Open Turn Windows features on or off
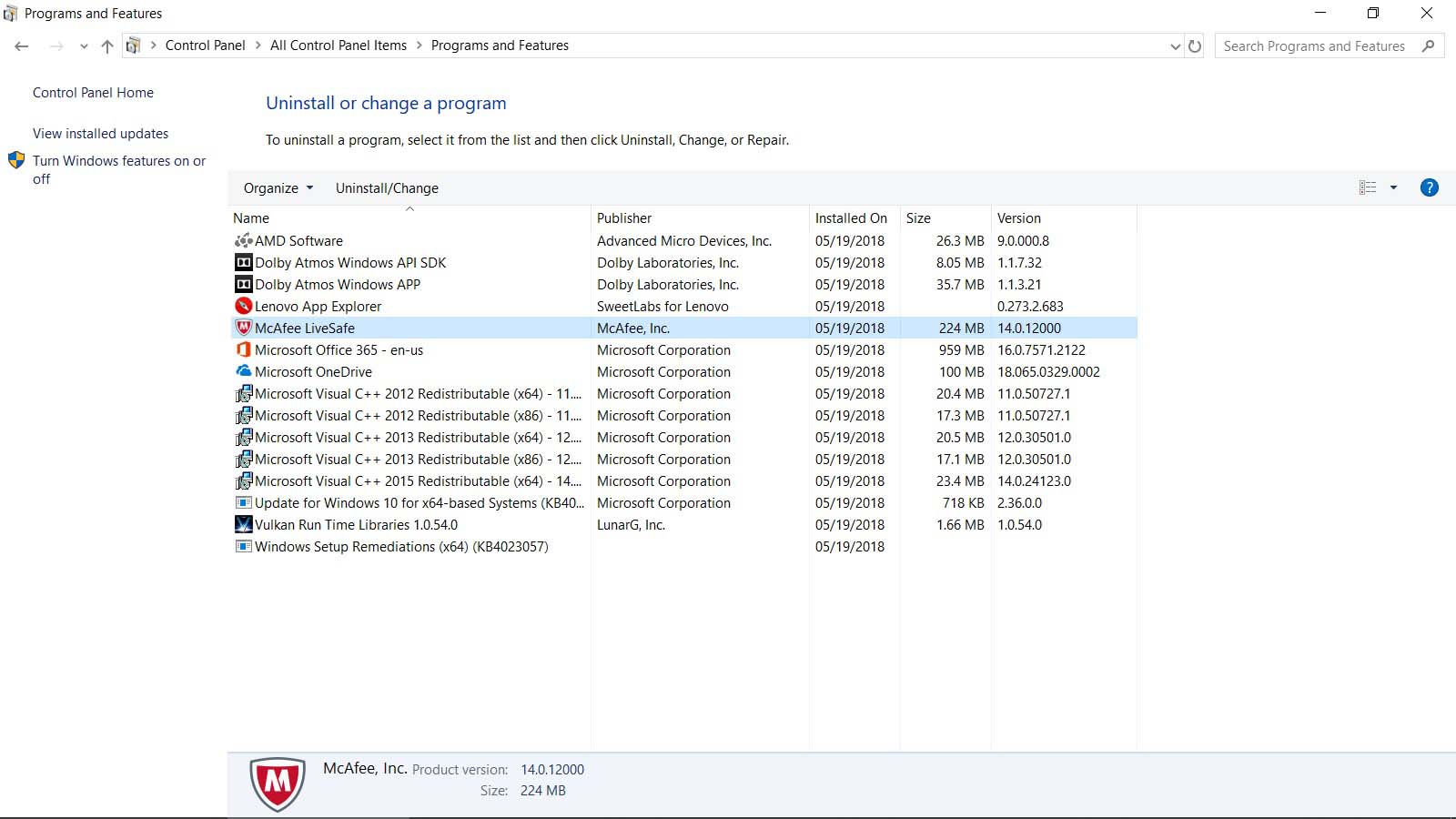The width and height of the screenshot is (1456, 819). point(119,170)
